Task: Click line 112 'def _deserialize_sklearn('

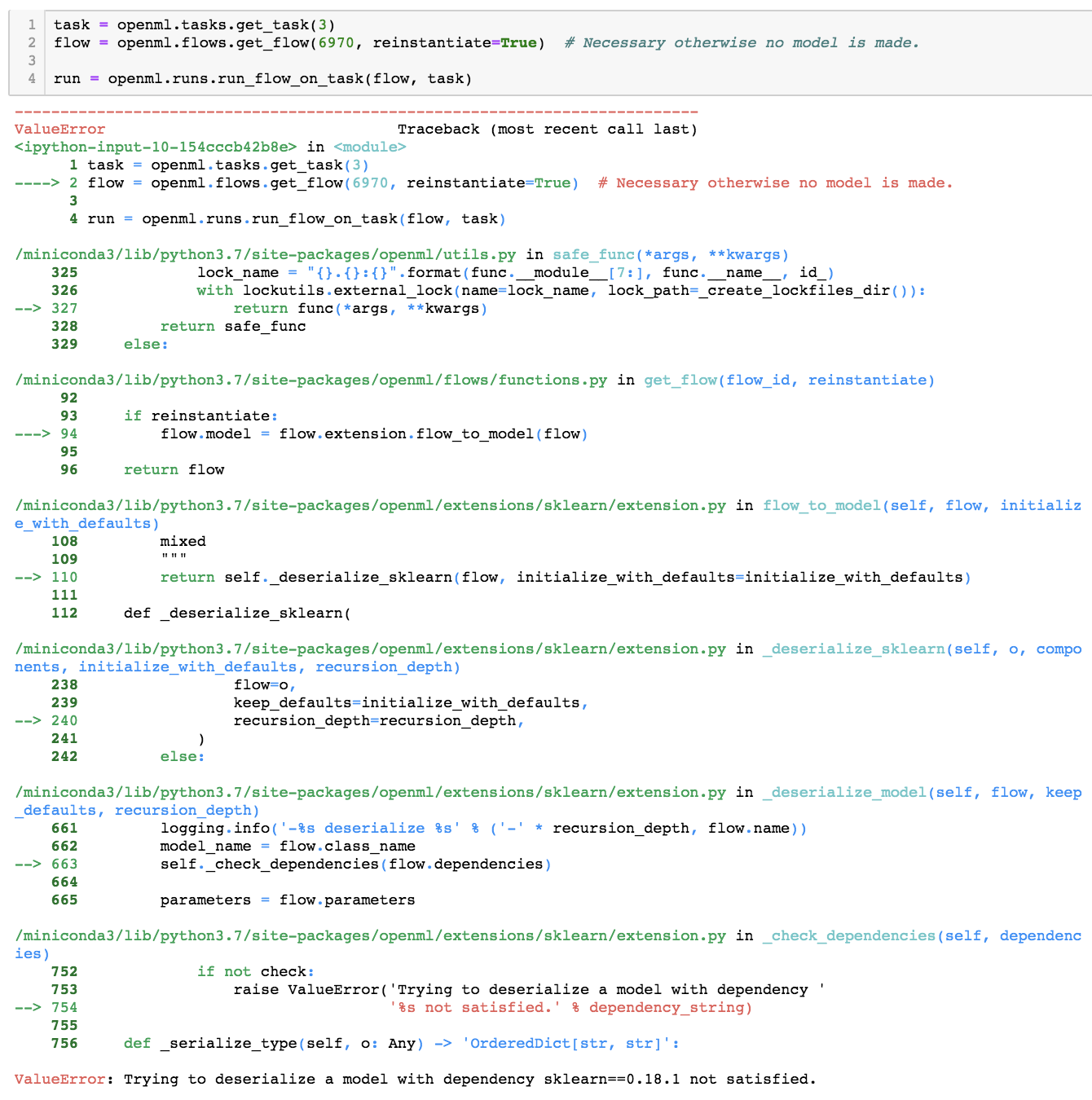Action: point(237,614)
